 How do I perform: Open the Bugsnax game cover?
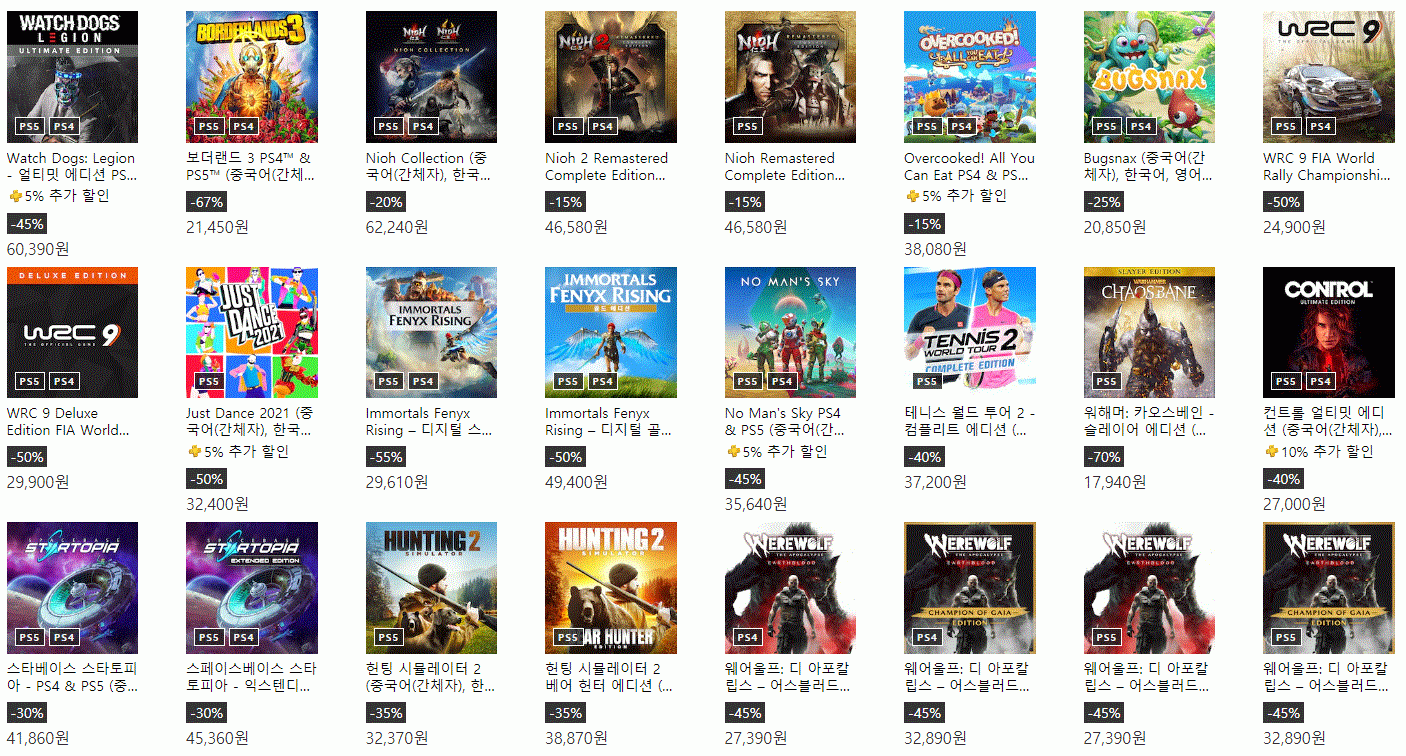1149,77
